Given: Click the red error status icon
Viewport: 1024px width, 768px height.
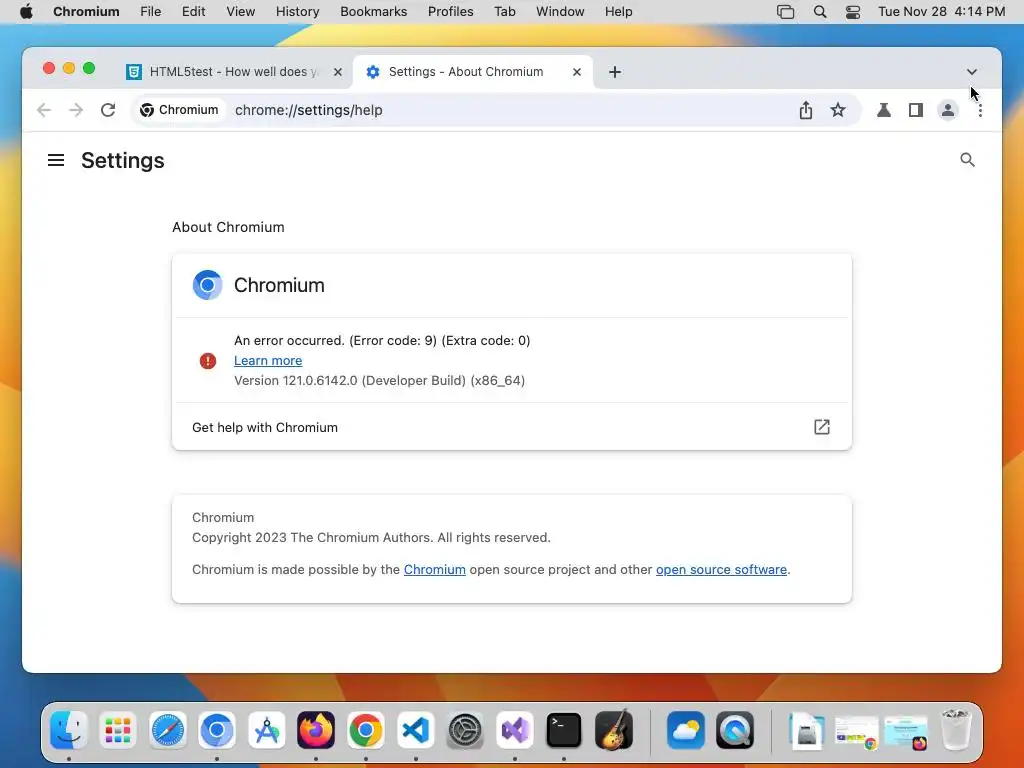Looking at the screenshot, I should tap(208, 360).
